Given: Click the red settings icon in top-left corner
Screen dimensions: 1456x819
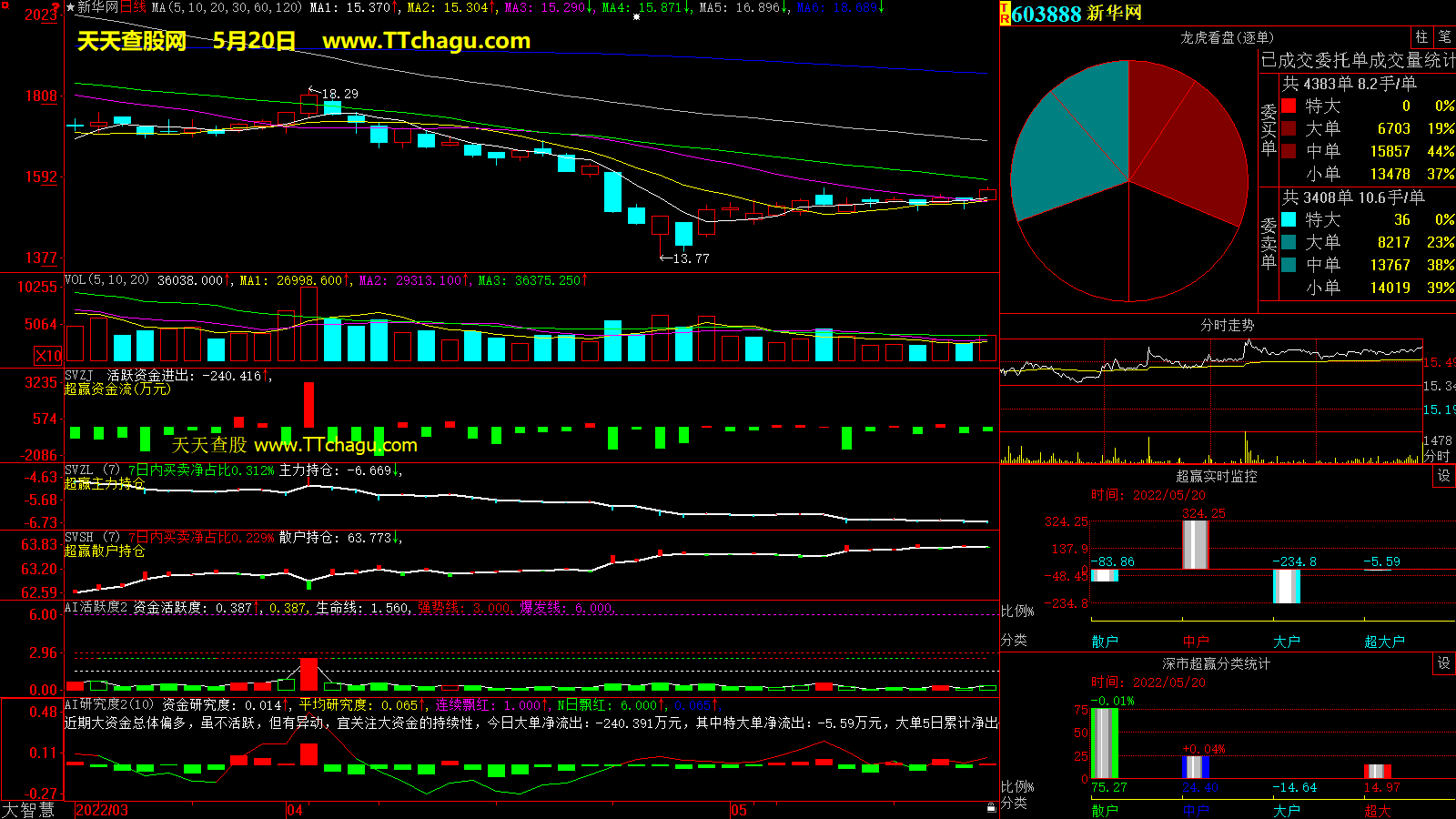Looking at the screenshot, I should (5, 6).
